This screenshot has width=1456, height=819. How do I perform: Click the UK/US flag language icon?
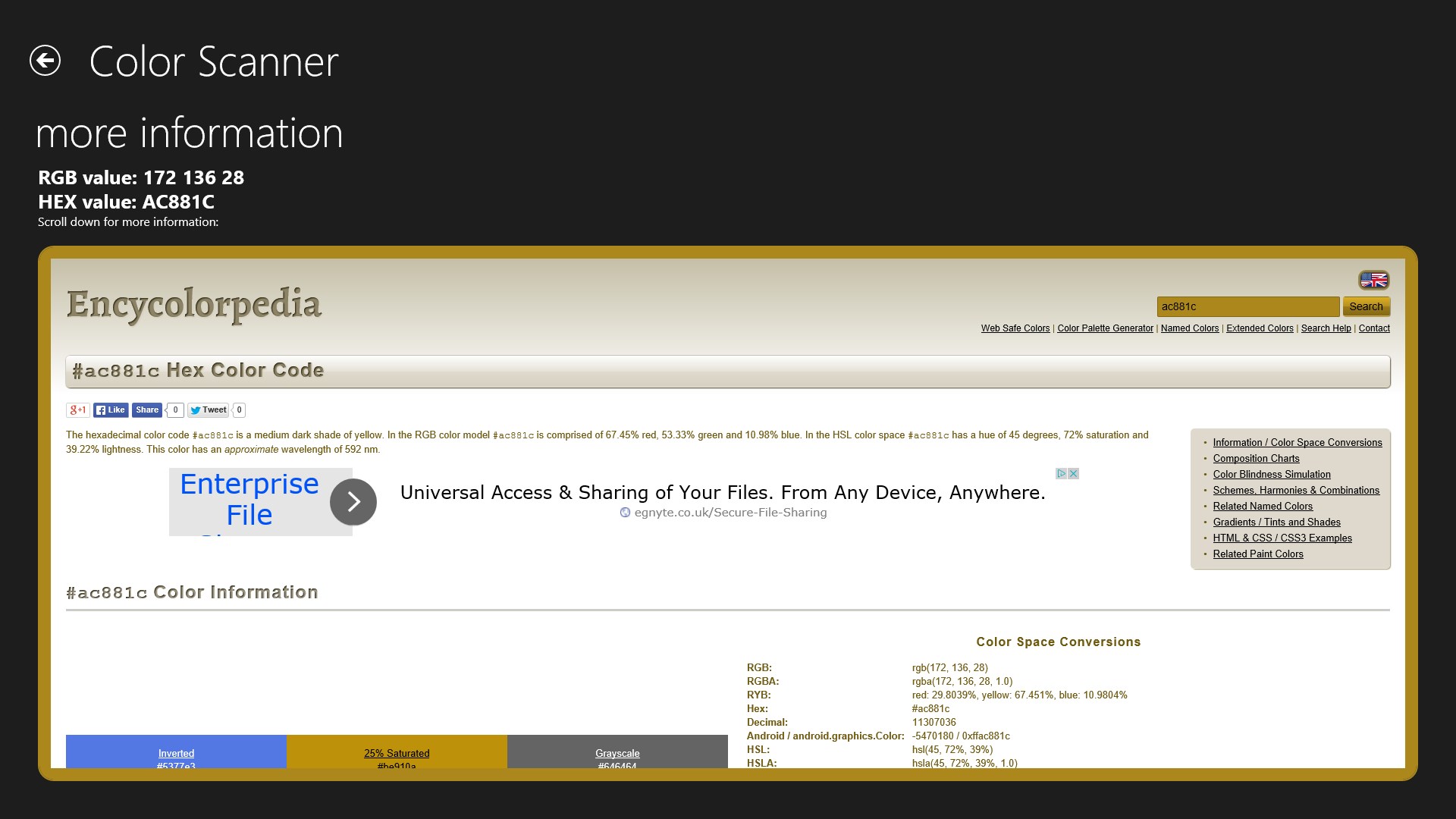pos(1373,281)
